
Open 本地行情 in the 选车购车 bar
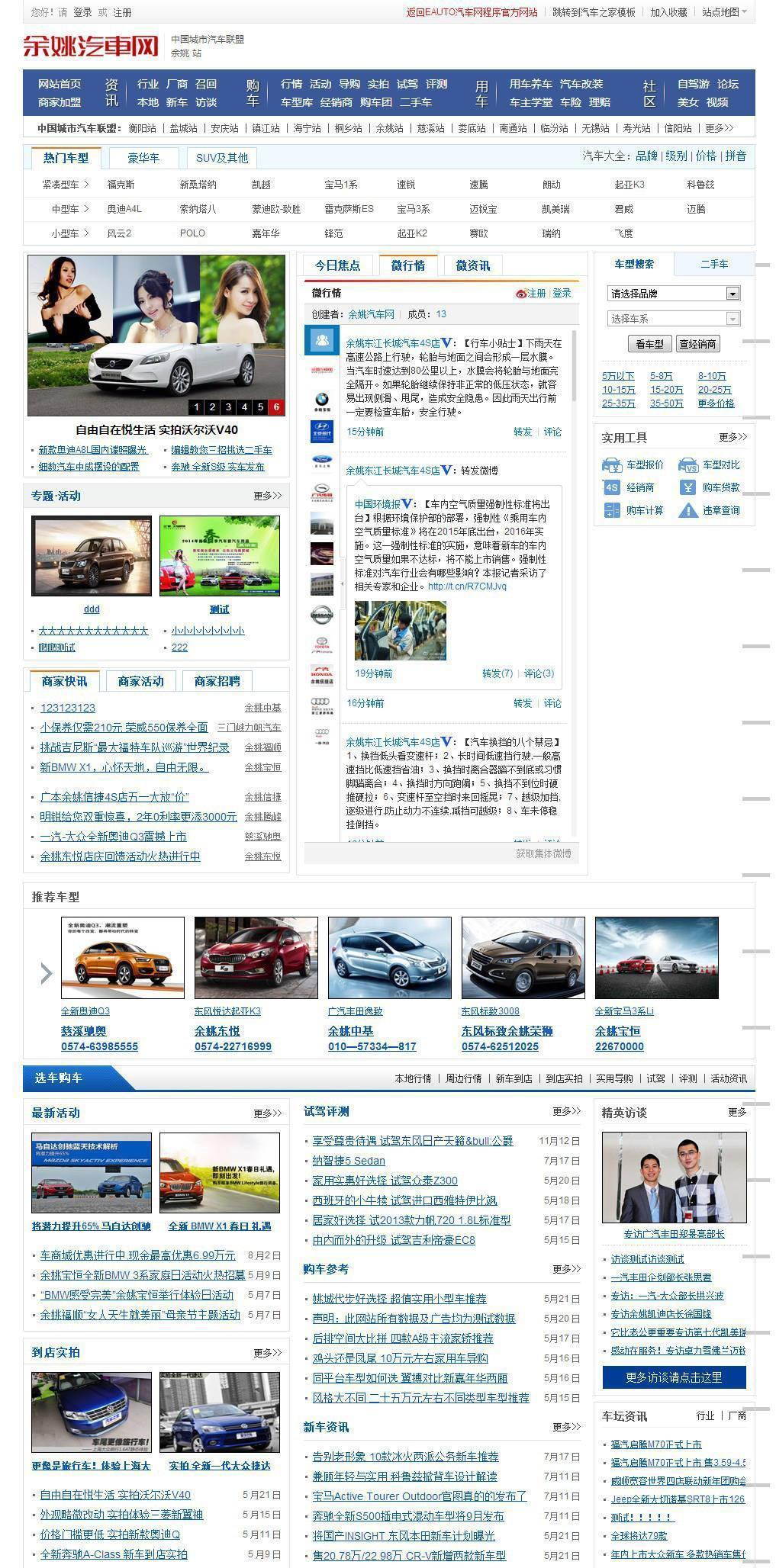413,1078
